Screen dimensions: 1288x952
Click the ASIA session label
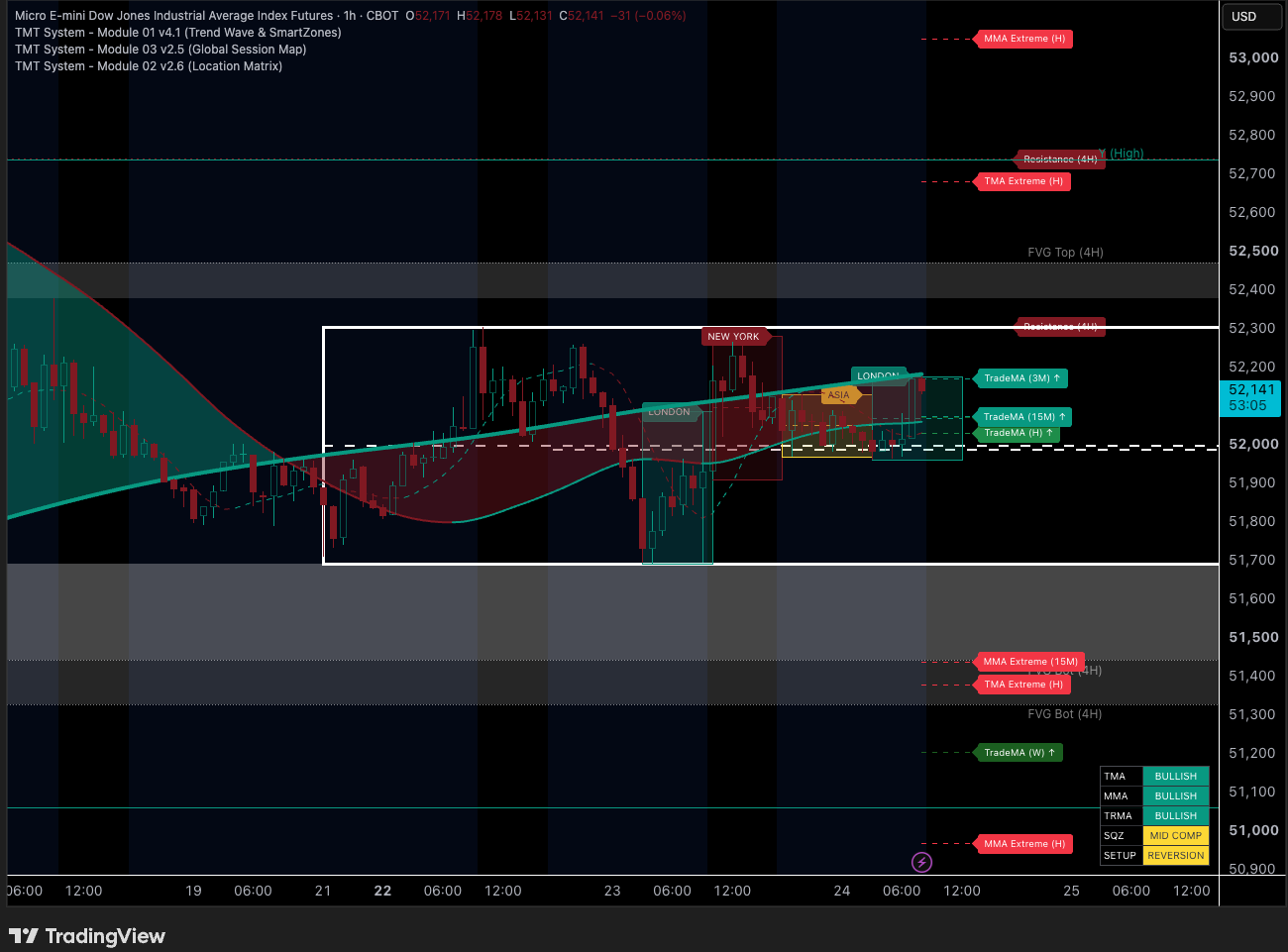click(838, 395)
